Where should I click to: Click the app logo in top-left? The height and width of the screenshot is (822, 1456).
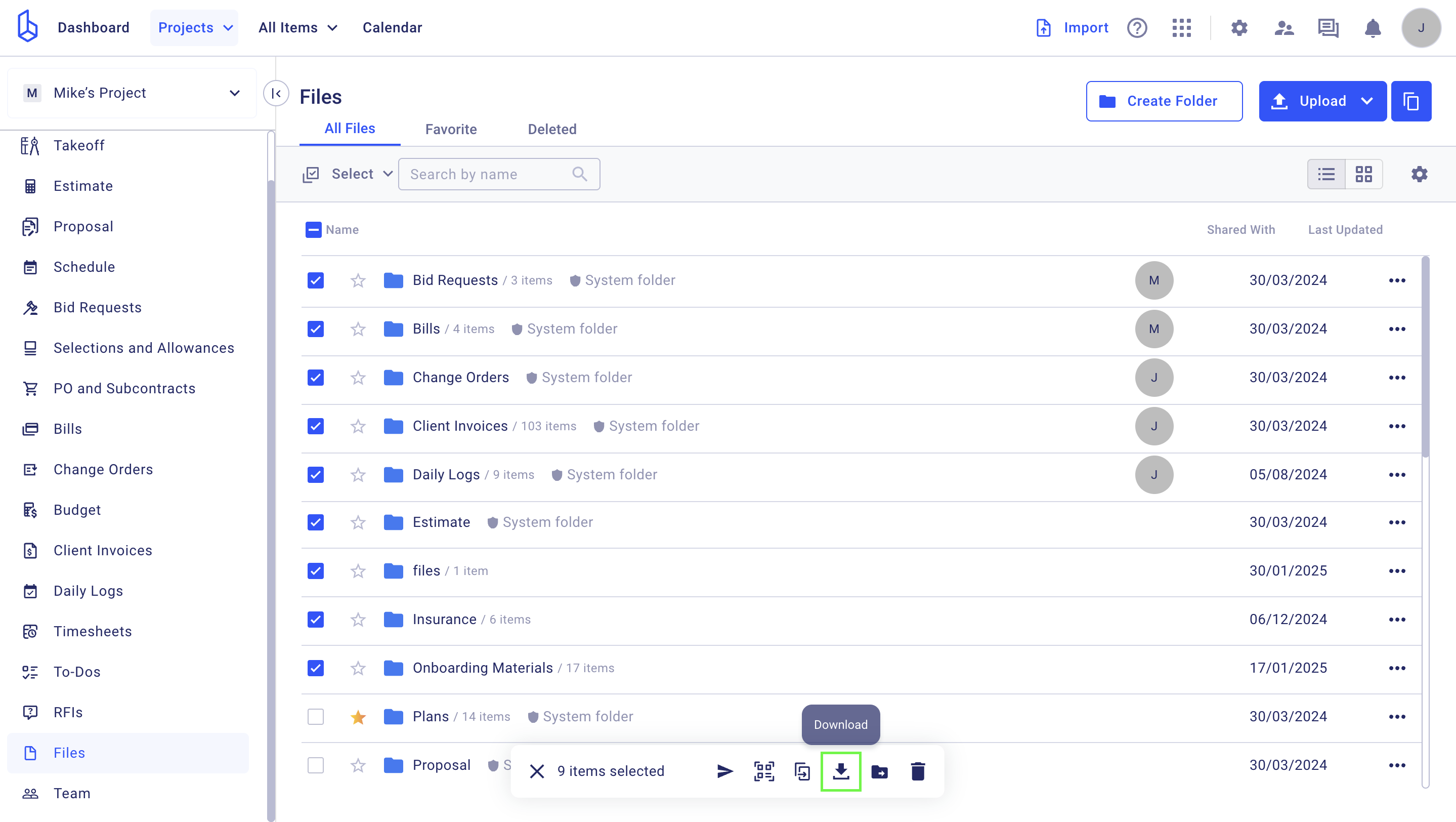(27, 26)
